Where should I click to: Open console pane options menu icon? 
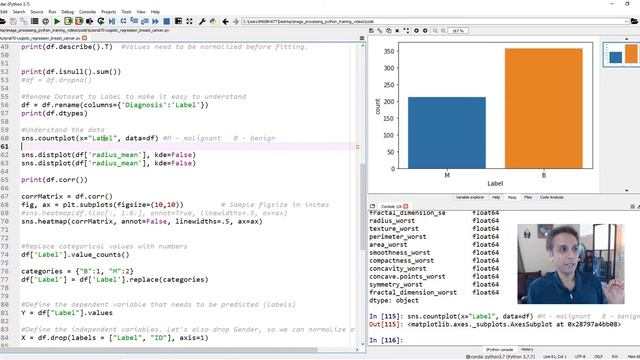[632, 207]
